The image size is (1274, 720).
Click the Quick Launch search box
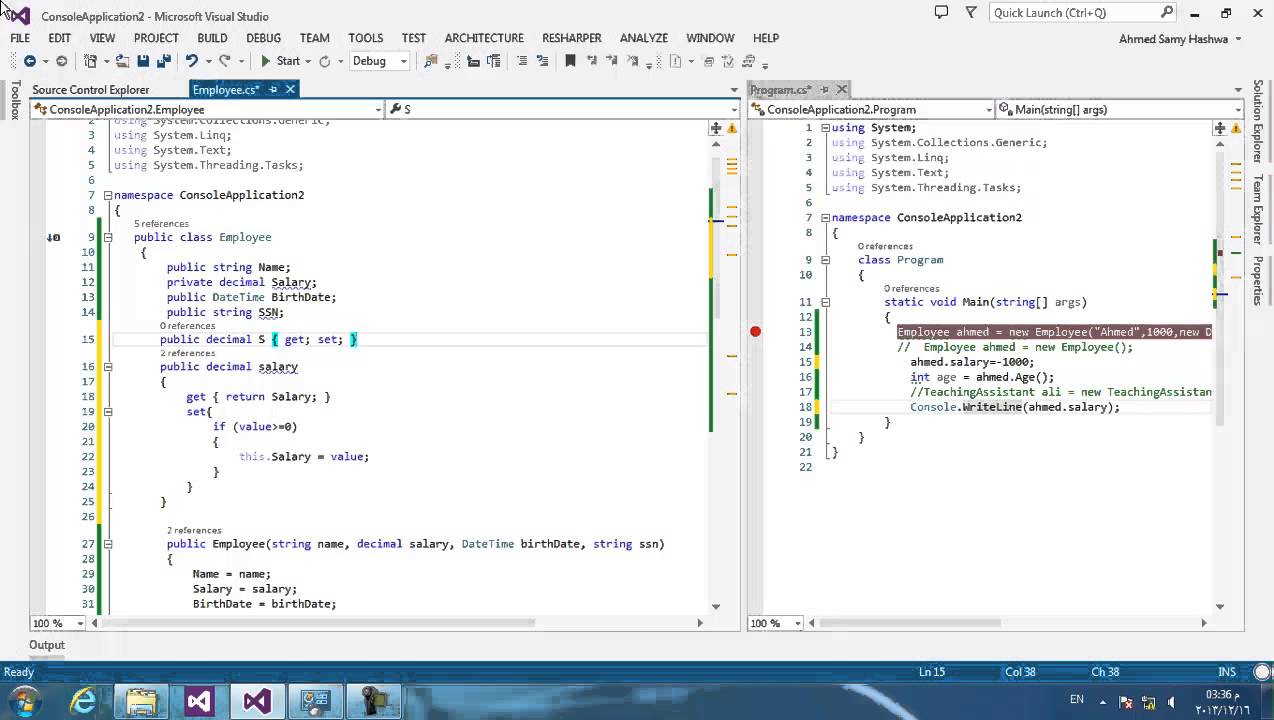click(1075, 13)
